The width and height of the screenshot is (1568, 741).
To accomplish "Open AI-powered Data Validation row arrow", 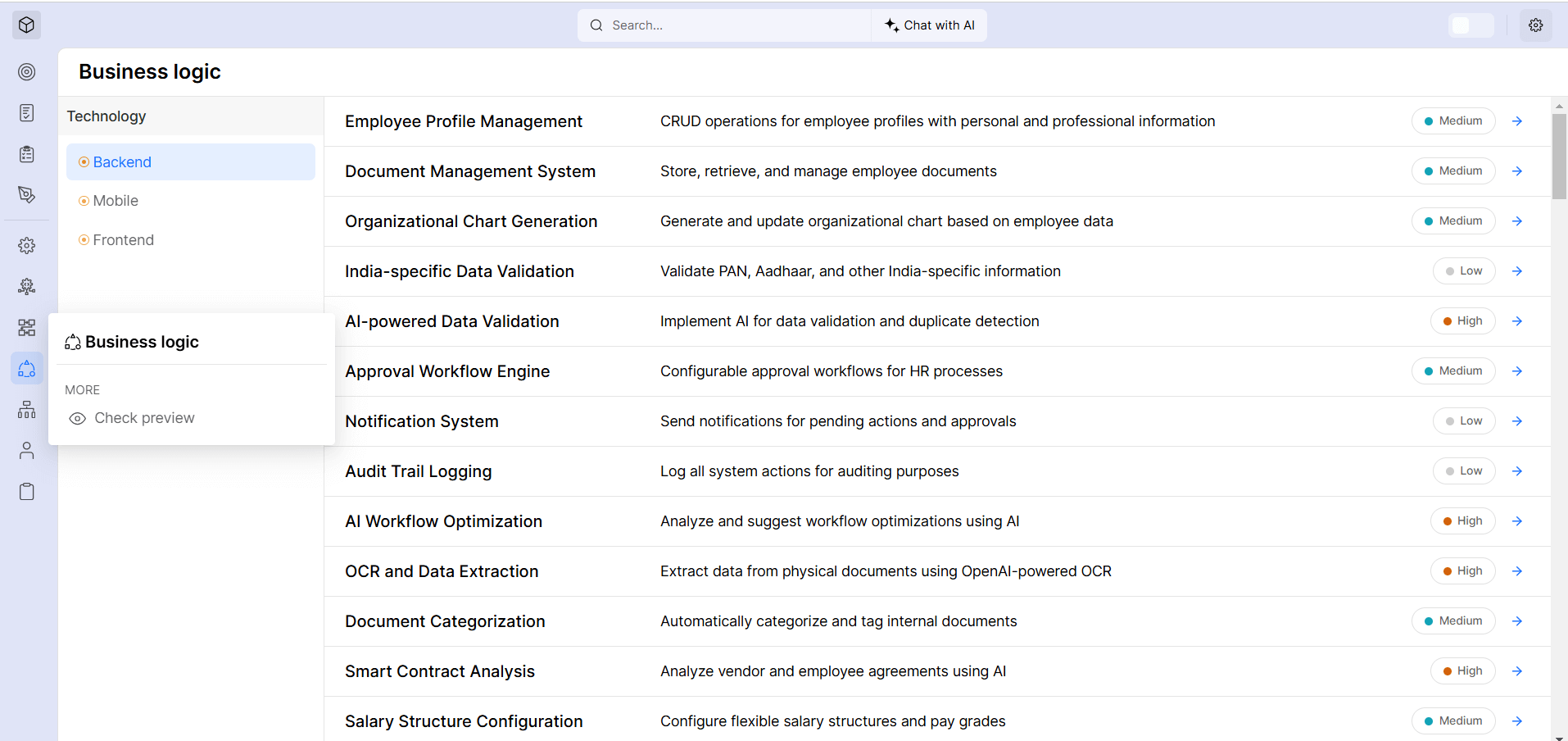I will (1516, 321).
